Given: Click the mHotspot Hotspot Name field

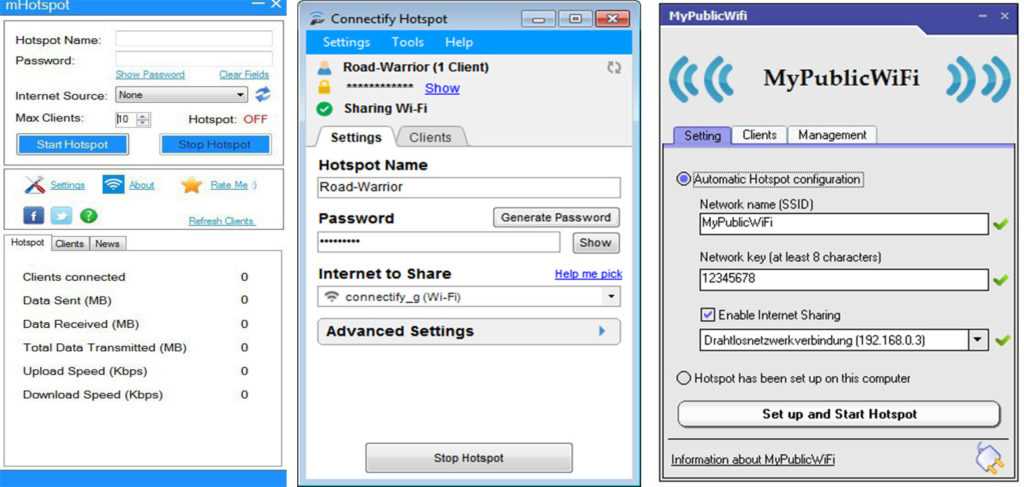Looking at the screenshot, I should pos(194,39).
